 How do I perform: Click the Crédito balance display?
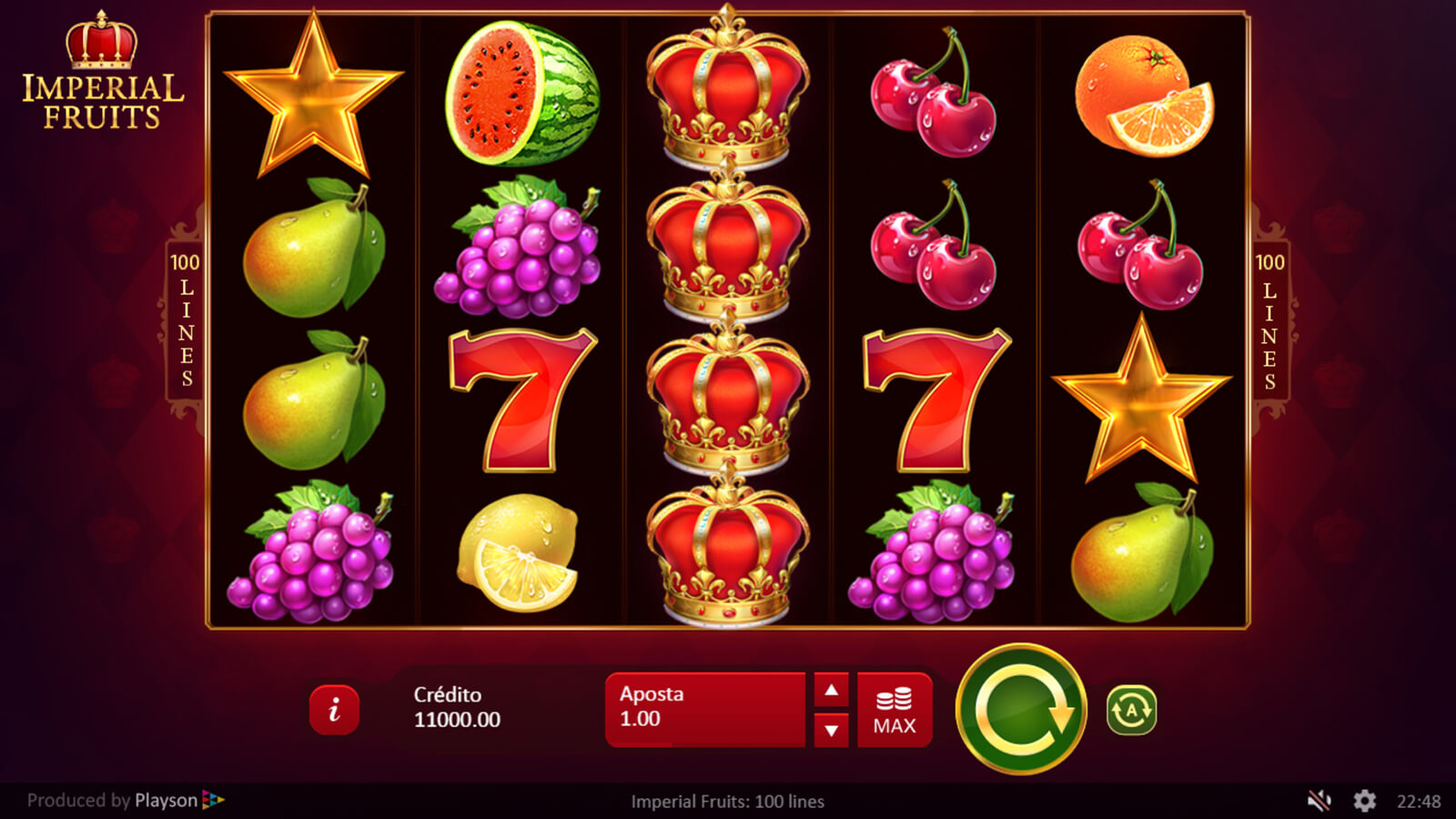(457, 707)
